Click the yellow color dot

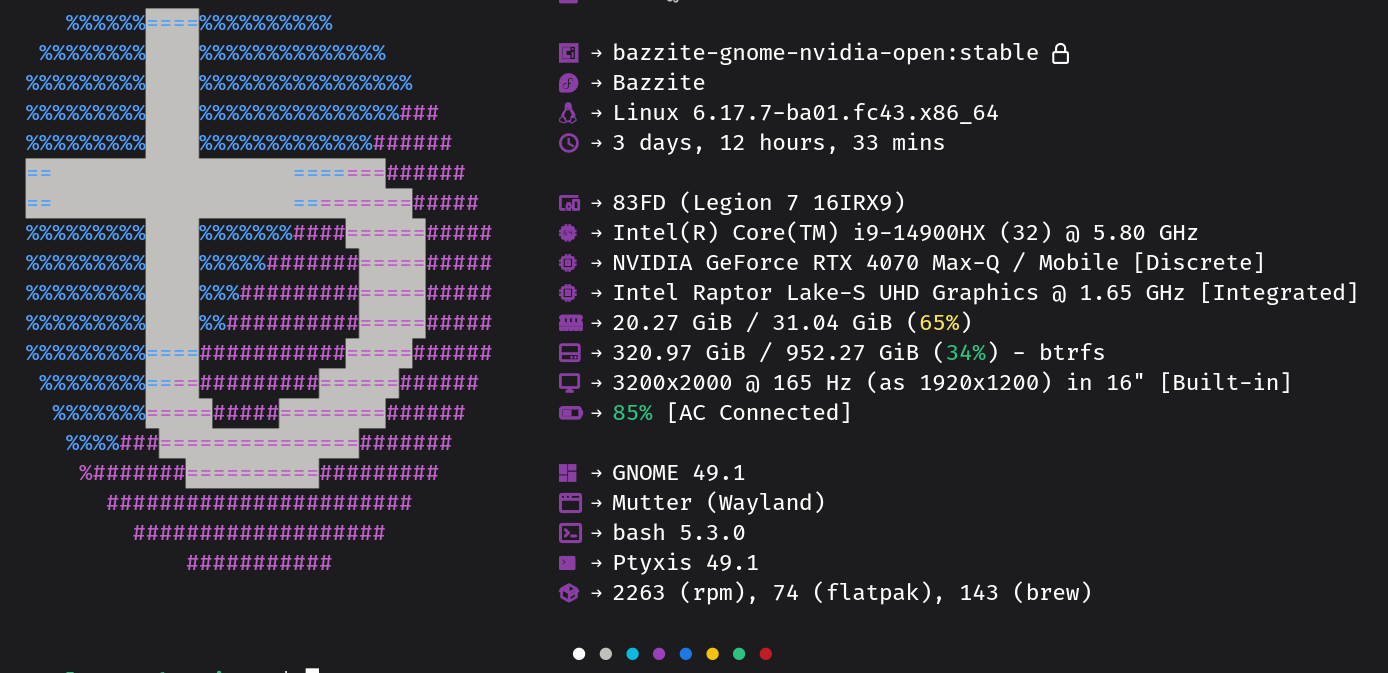pyautogui.click(x=712, y=654)
